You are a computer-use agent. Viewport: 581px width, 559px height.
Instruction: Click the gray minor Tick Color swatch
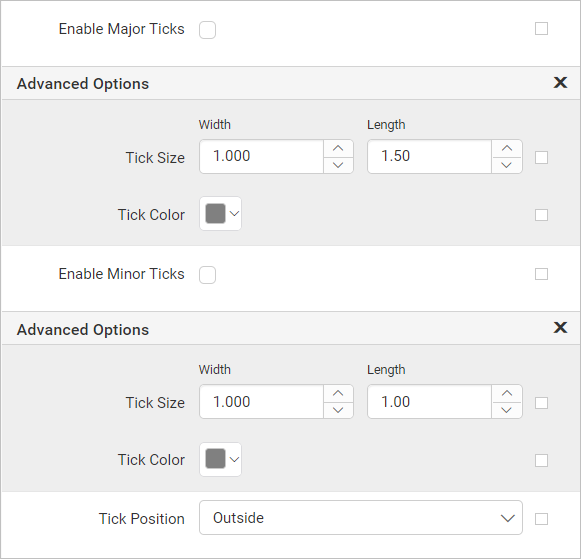216,459
